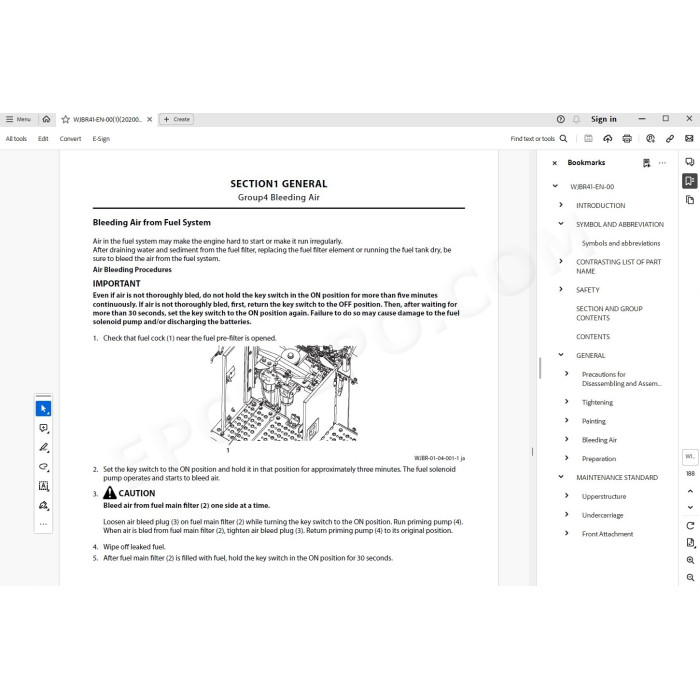
Task: Open the Undercarriage bookmark
Action: (602, 515)
